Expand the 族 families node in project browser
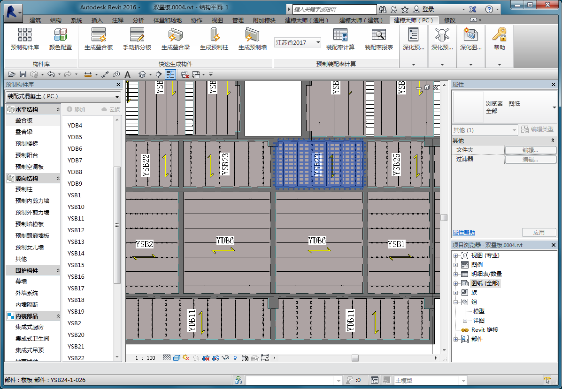This screenshot has width=562, height=389. click(456, 293)
